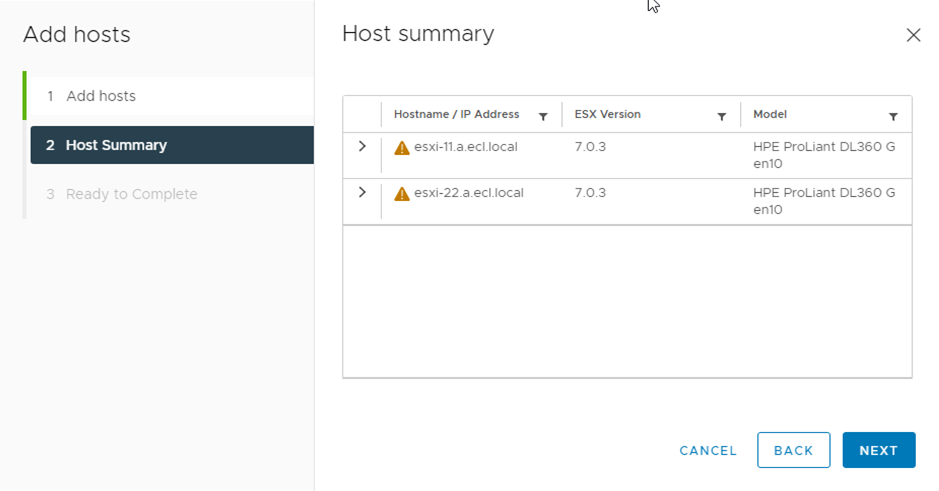Screen dimensions: 939x491
Task: Click warning icon beside esxi-22.a.ecl.local
Action: pyautogui.click(x=402, y=194)
